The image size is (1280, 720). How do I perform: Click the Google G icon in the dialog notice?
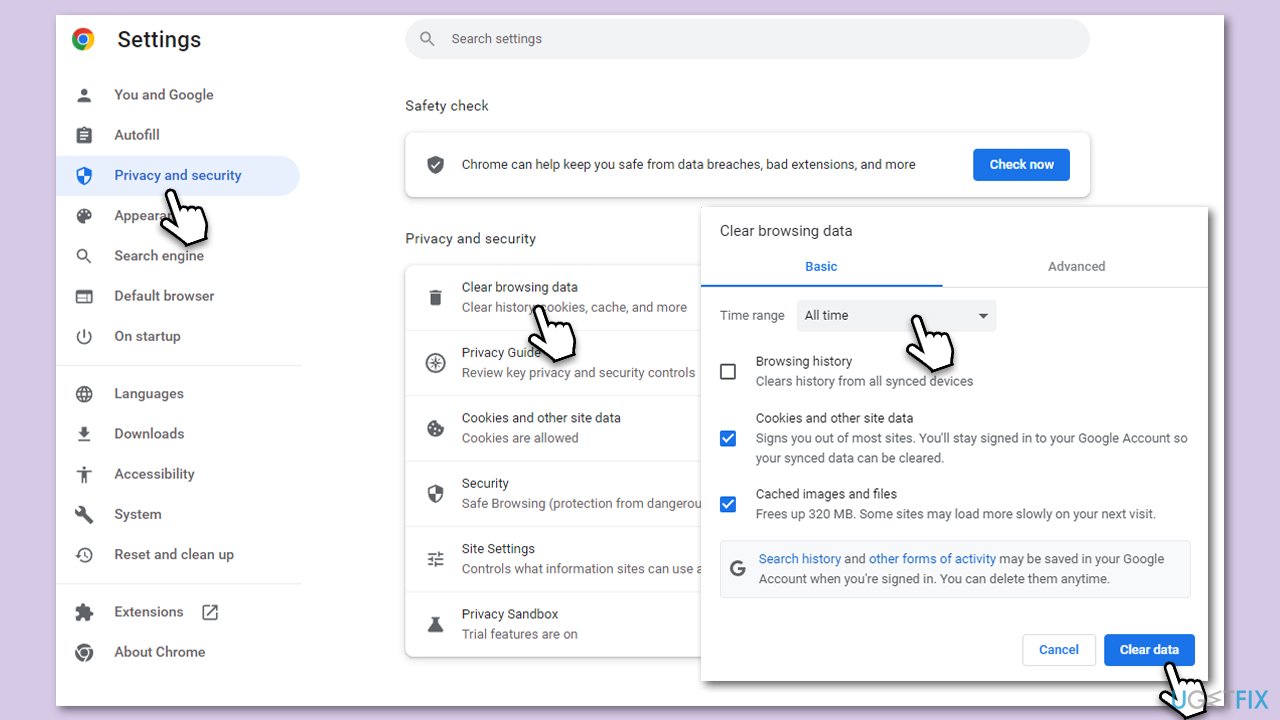point(738,569)
